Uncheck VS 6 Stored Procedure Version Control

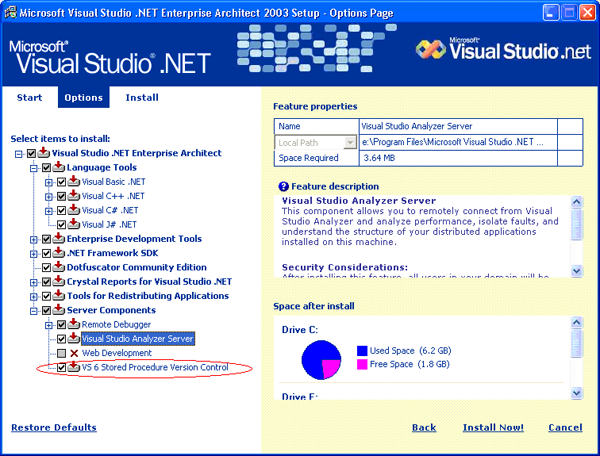(62, 367)
